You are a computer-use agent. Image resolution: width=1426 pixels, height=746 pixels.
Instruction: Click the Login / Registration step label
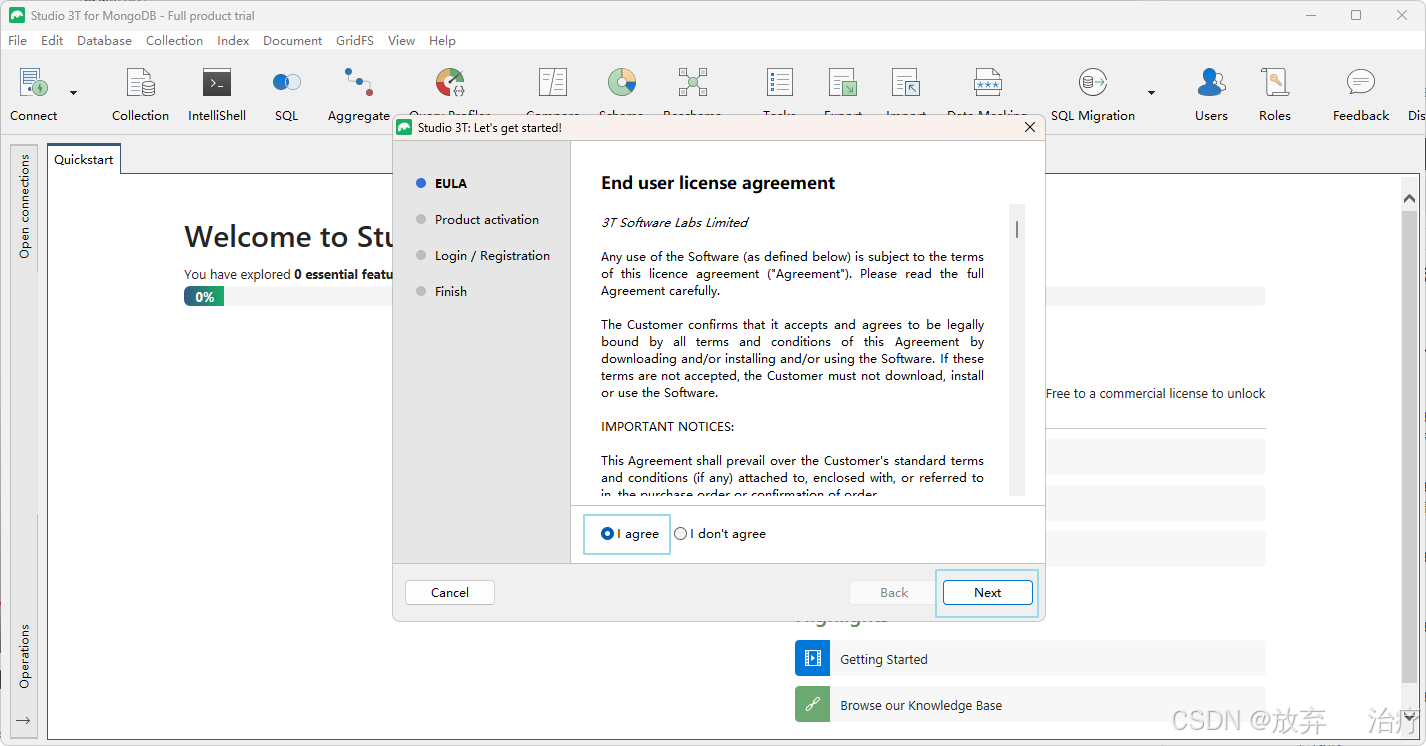click(x=492, y=256)
